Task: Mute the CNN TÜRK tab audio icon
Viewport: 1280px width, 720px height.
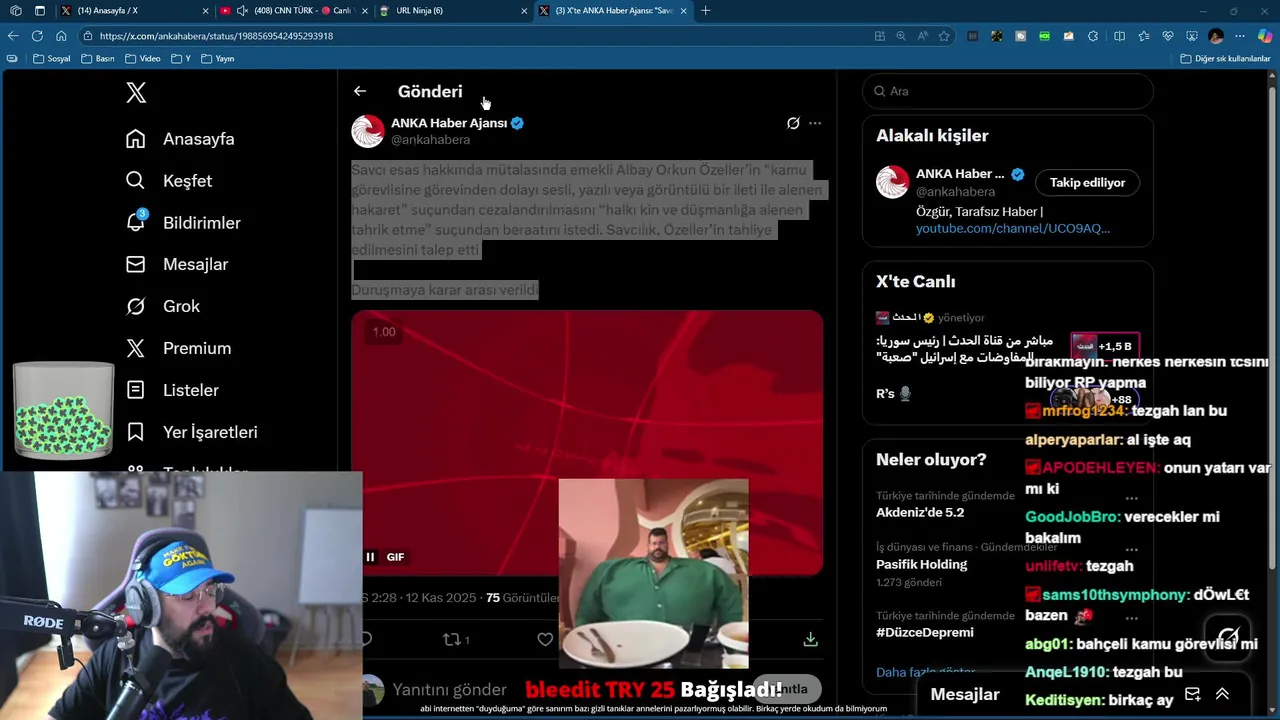Action: (x=242, y=11)
